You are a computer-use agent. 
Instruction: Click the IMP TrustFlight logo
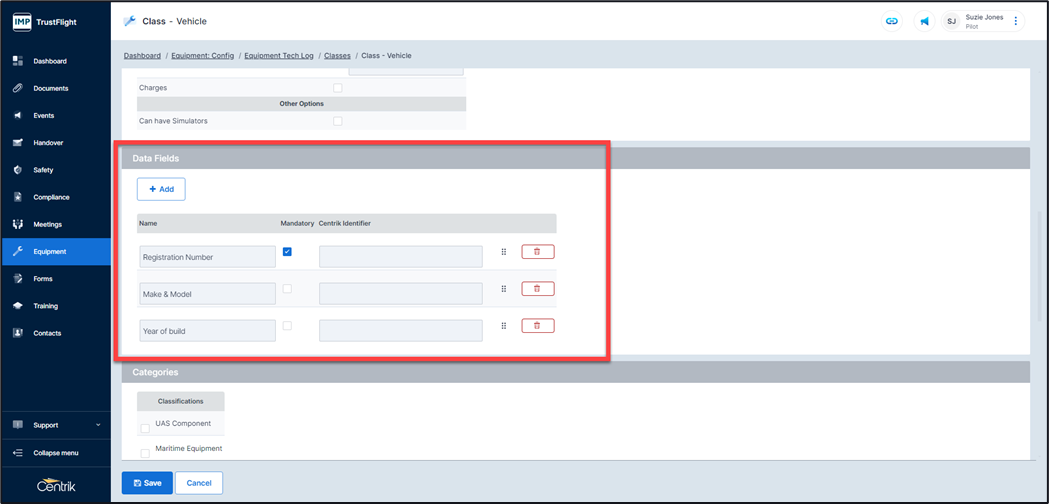pos(45,21)
